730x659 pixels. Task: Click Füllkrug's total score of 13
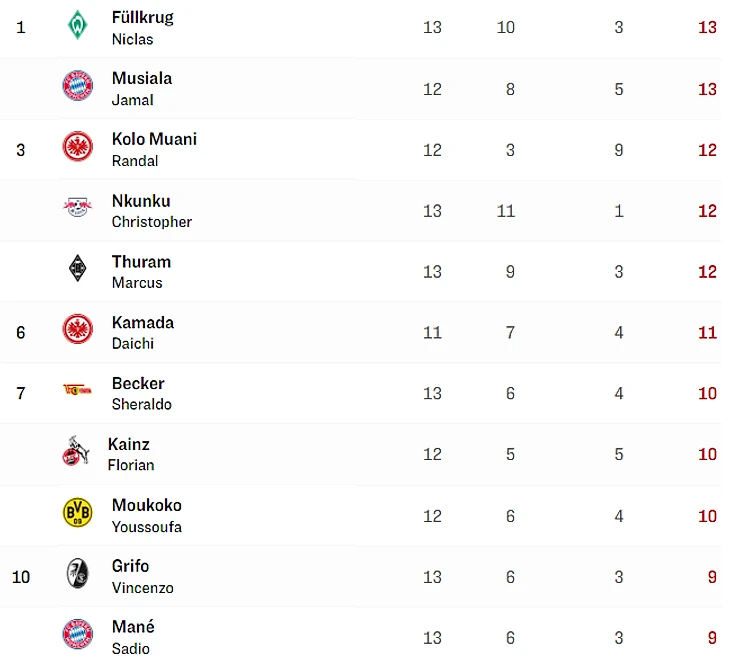[x=707, y=27]
